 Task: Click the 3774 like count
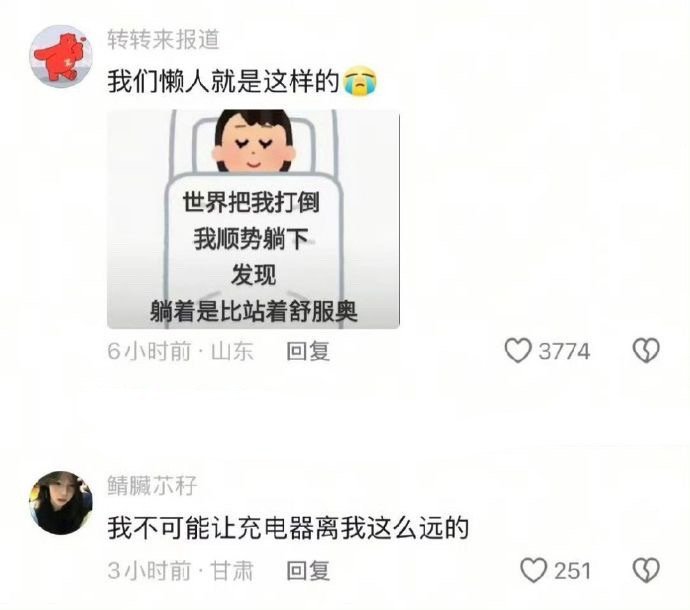click(564, 351)
